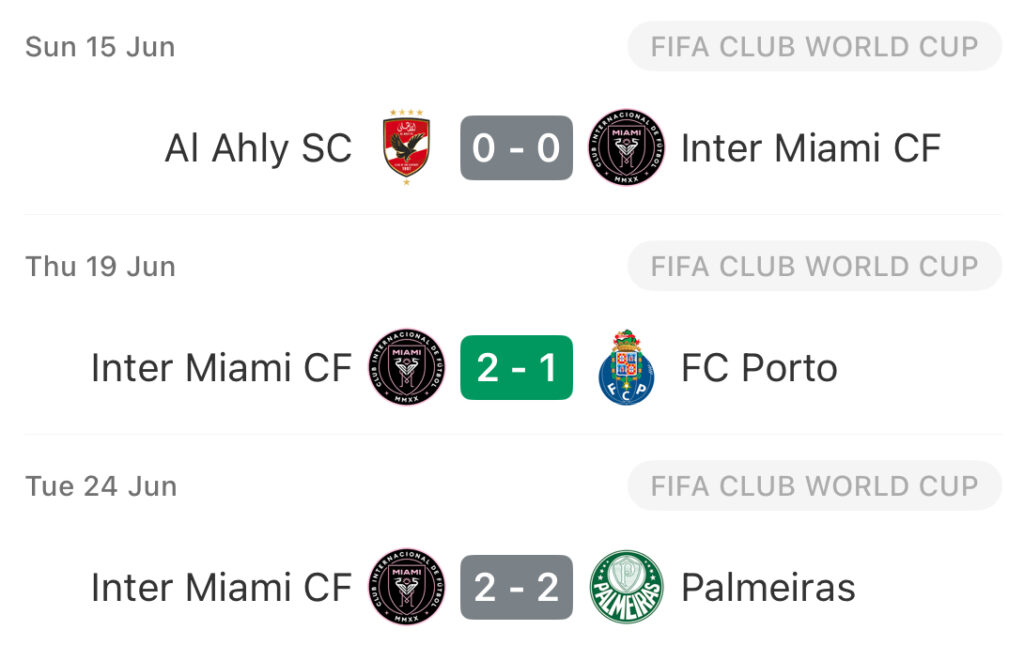Select FIFA Club World Cup tag for 19 Jun
This screenshot has width=1024, height=661.
(814, 266)
